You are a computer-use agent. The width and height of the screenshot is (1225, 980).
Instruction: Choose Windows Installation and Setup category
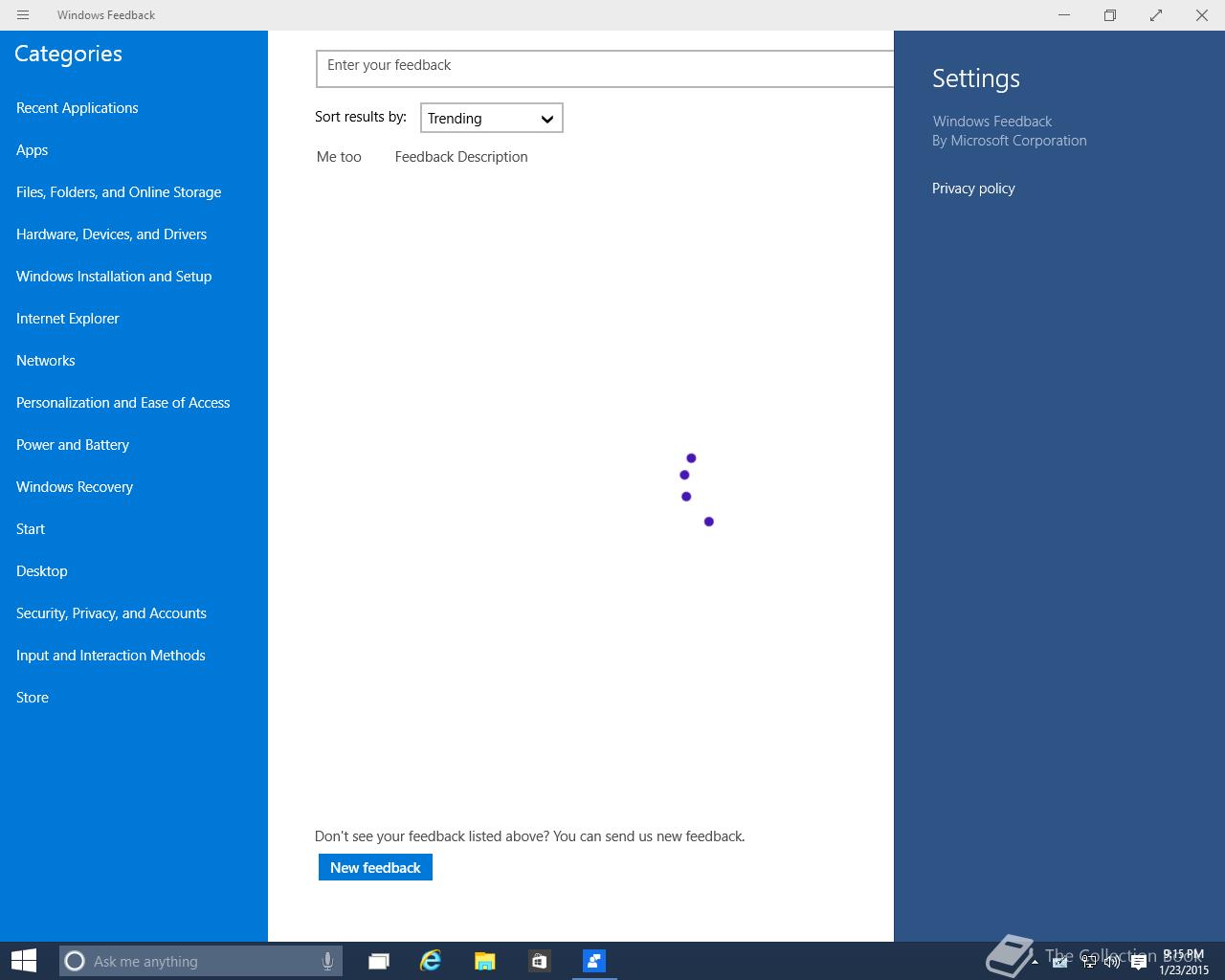pyautogui.click(x=114, y=277)
